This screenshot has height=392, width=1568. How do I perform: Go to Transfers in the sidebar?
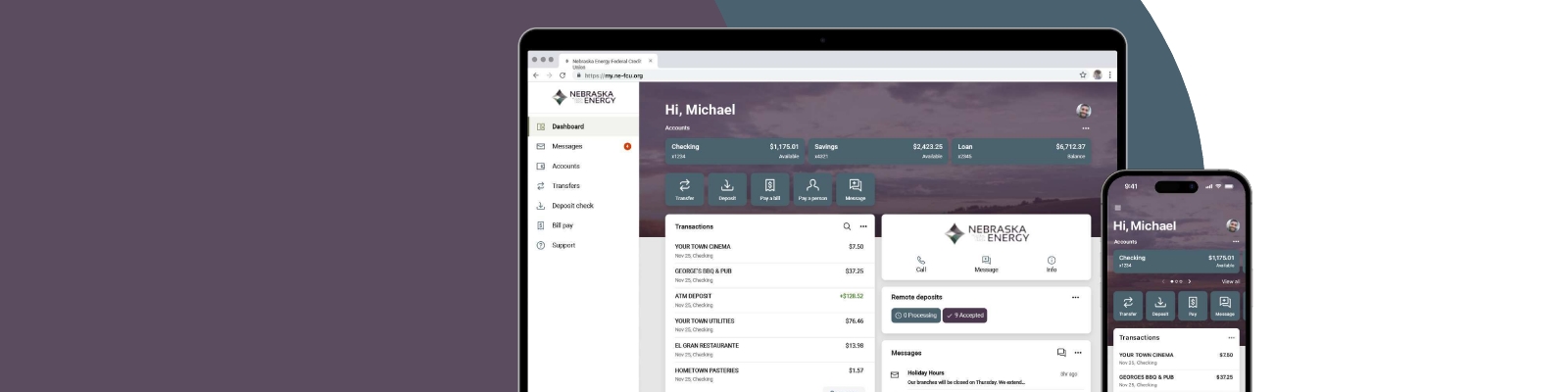click(x=582, y=186)
